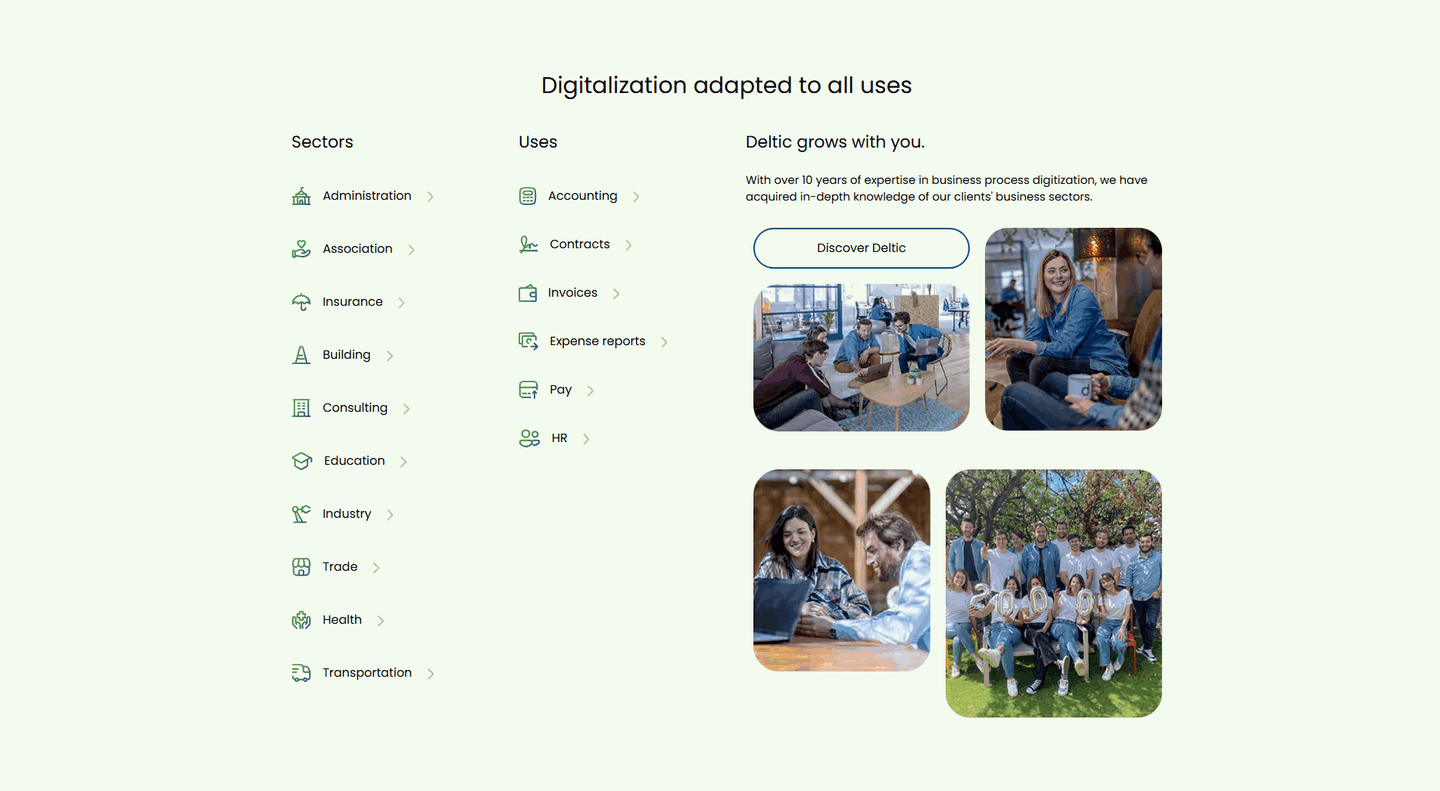This screenshot has width=1440, height=791.
Task: Expand the Accounting chevron arrow
Action: [636, 197]
